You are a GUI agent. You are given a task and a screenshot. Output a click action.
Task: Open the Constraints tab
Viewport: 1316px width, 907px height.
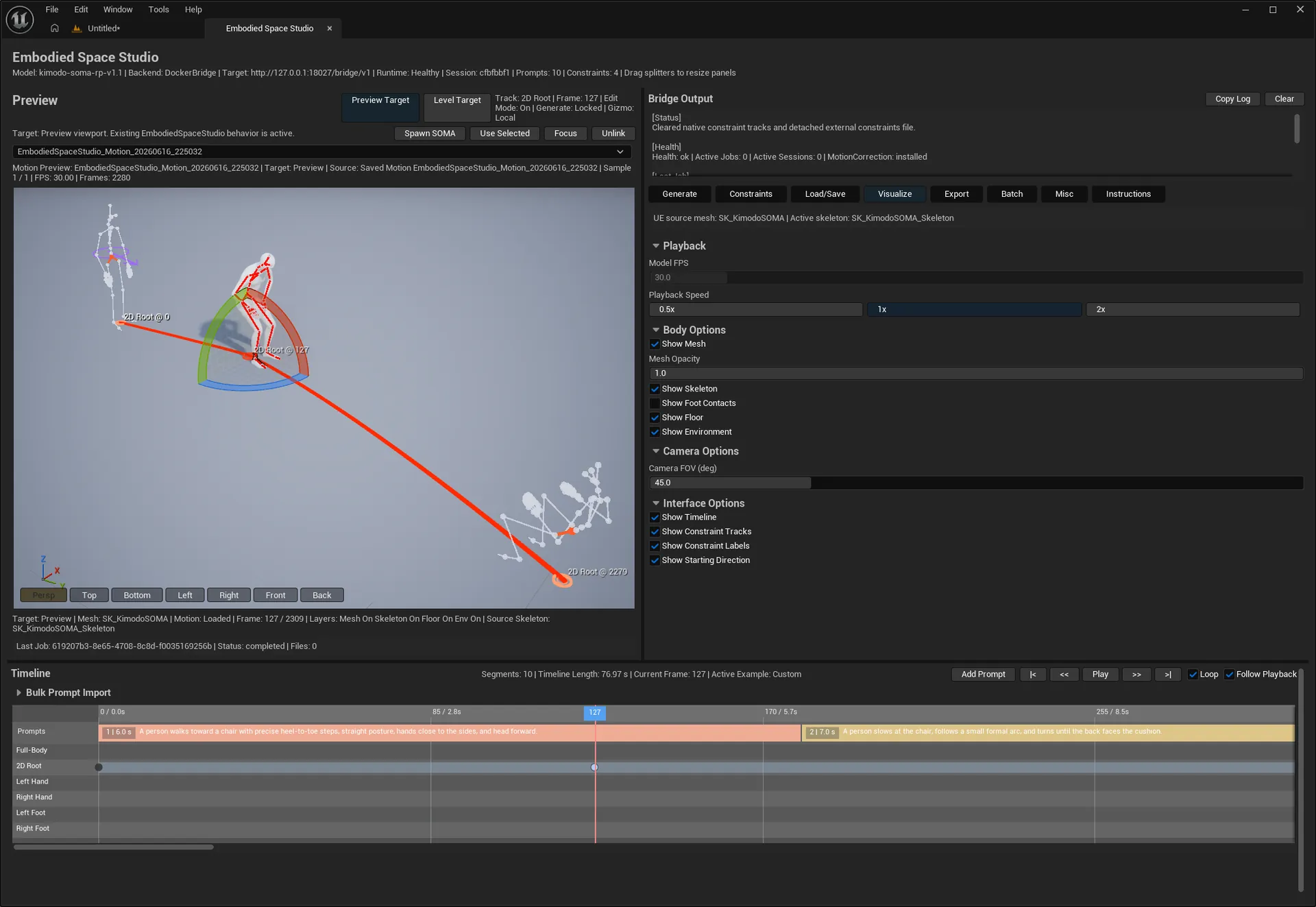coord(751,194)
